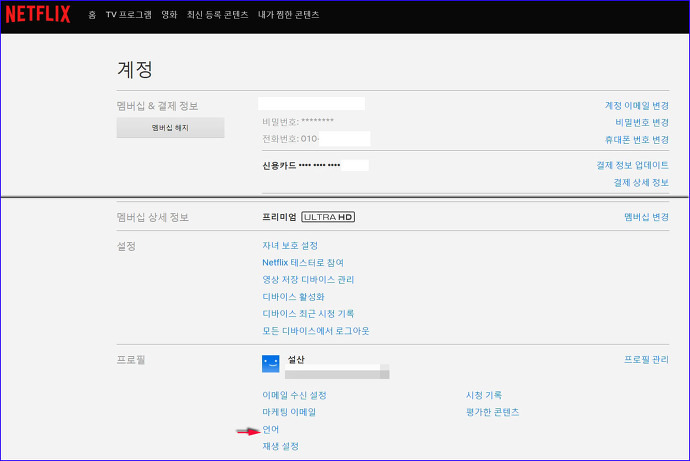Viewport: 690px width, 461px height.
Task: Click the 프로필 section label
Action: click(x=131, y=360)
